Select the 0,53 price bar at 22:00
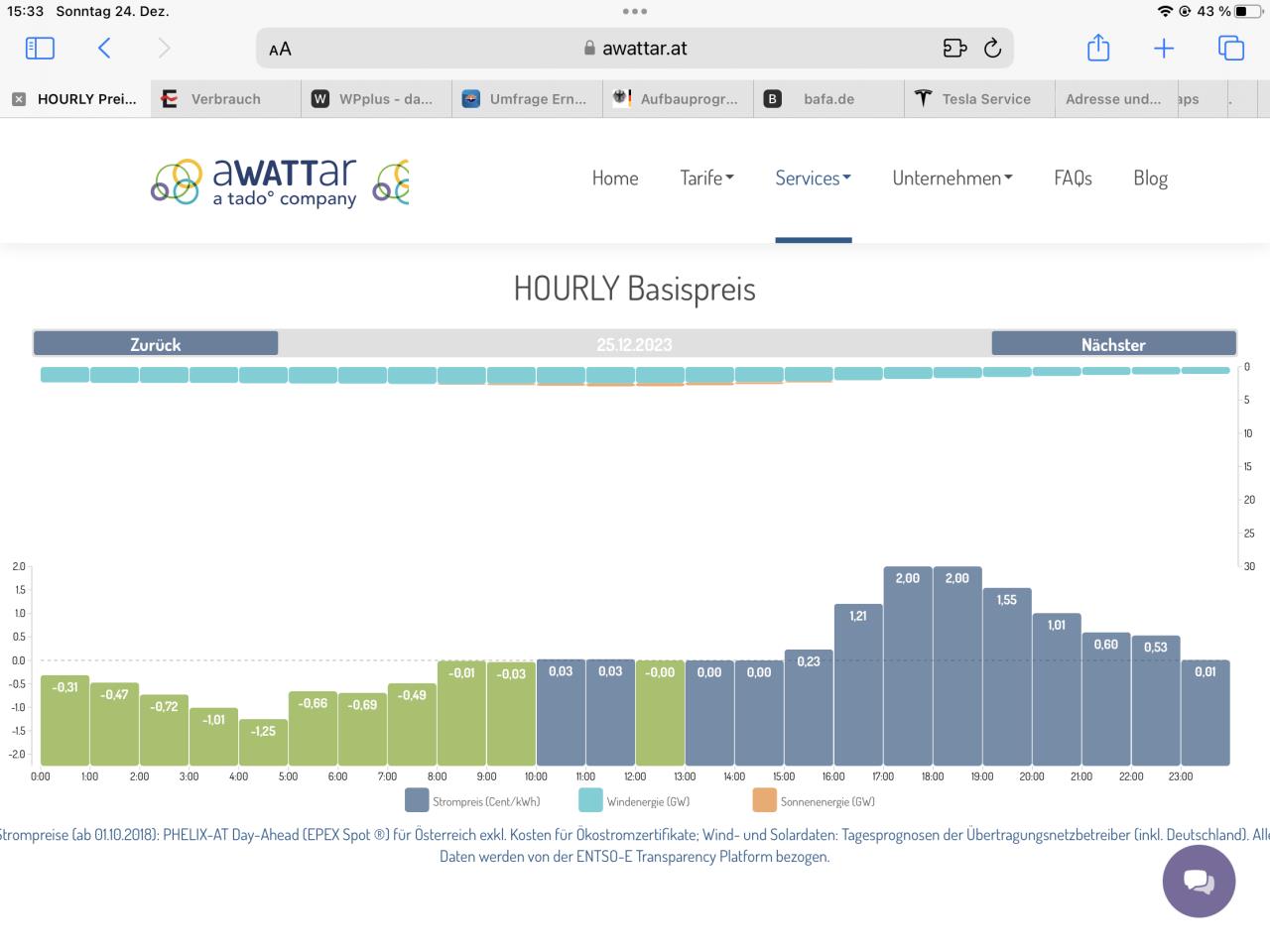The image size is (1270, 952). coord(1156,701)
